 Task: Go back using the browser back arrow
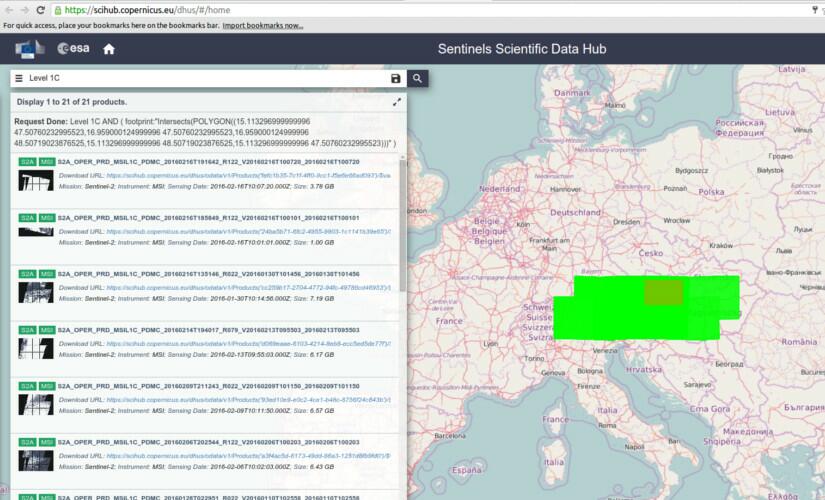coord(9,9)
